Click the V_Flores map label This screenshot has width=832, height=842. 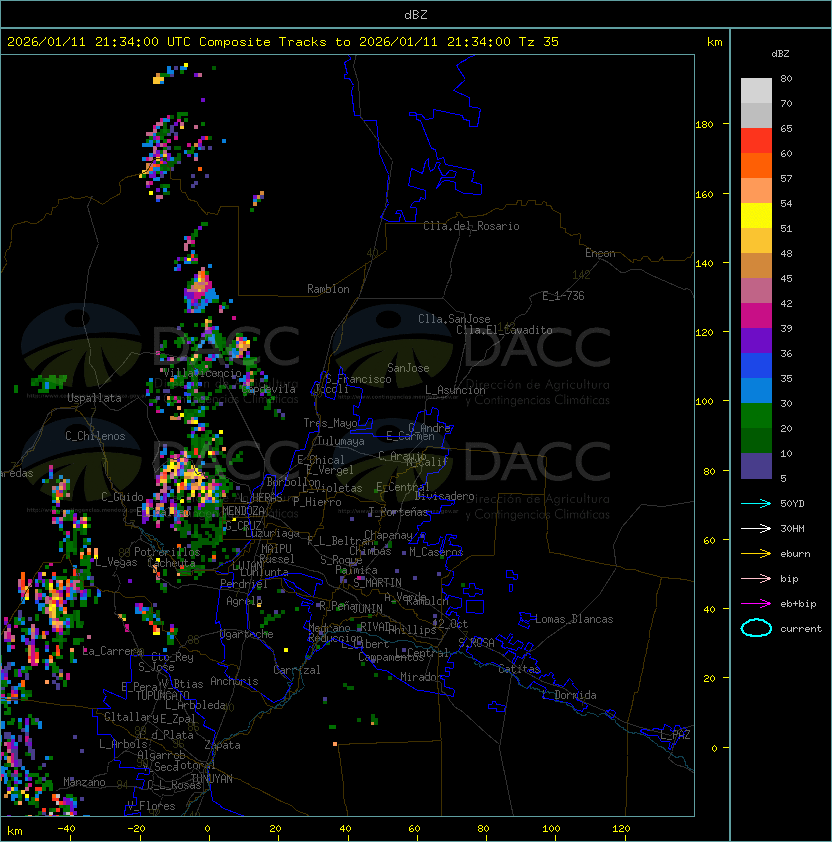coord(151,806)
